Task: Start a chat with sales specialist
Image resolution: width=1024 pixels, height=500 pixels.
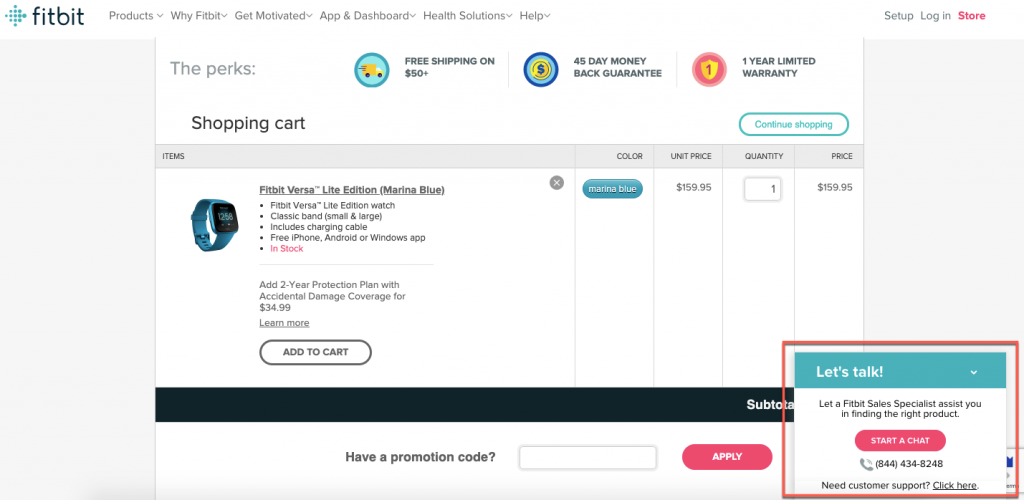Action: (900, 441)
